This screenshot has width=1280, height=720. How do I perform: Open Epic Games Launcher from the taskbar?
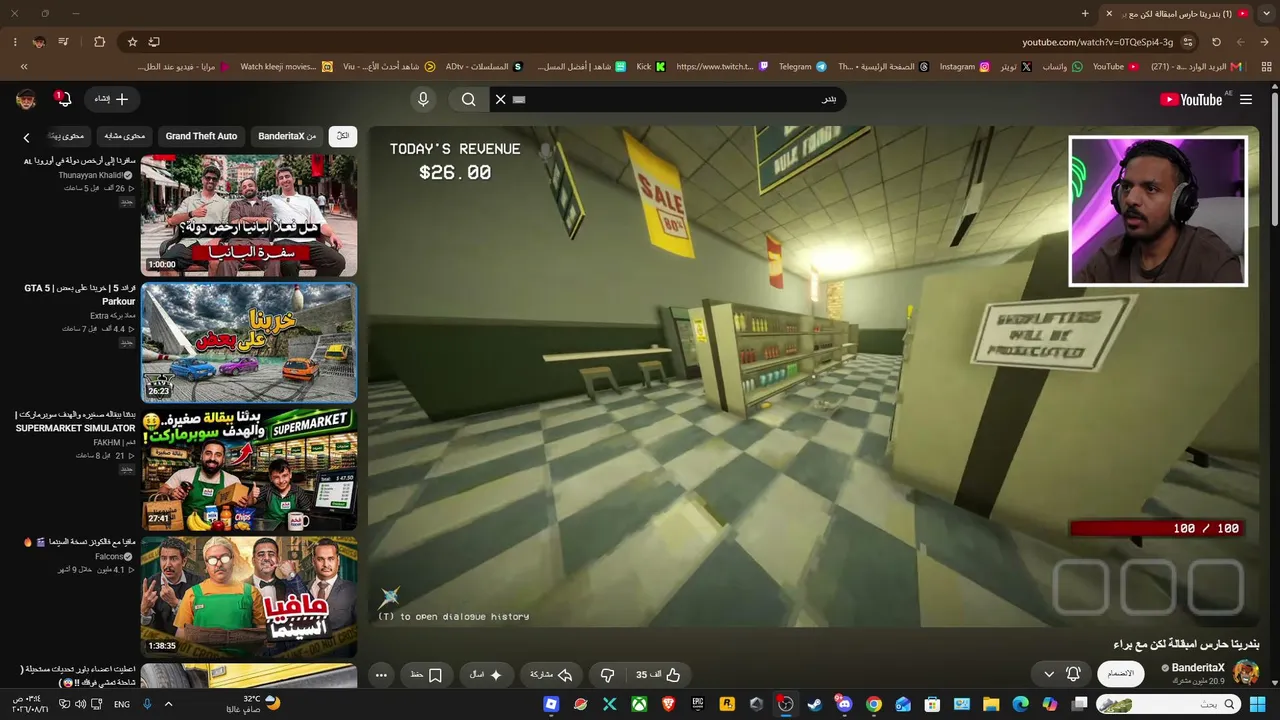698,704
